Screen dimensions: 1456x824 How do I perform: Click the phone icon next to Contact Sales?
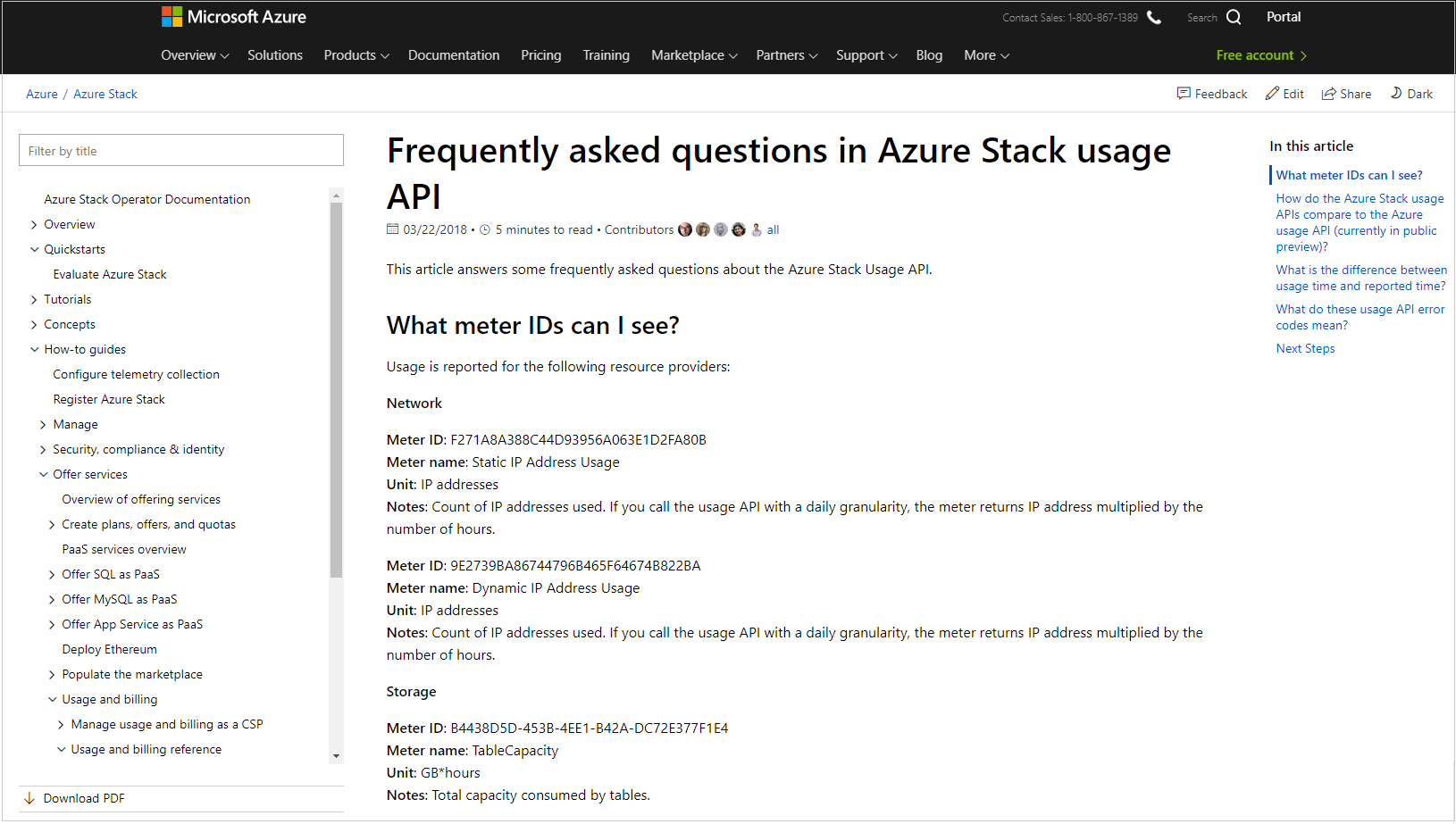[x=1154, y=17]
